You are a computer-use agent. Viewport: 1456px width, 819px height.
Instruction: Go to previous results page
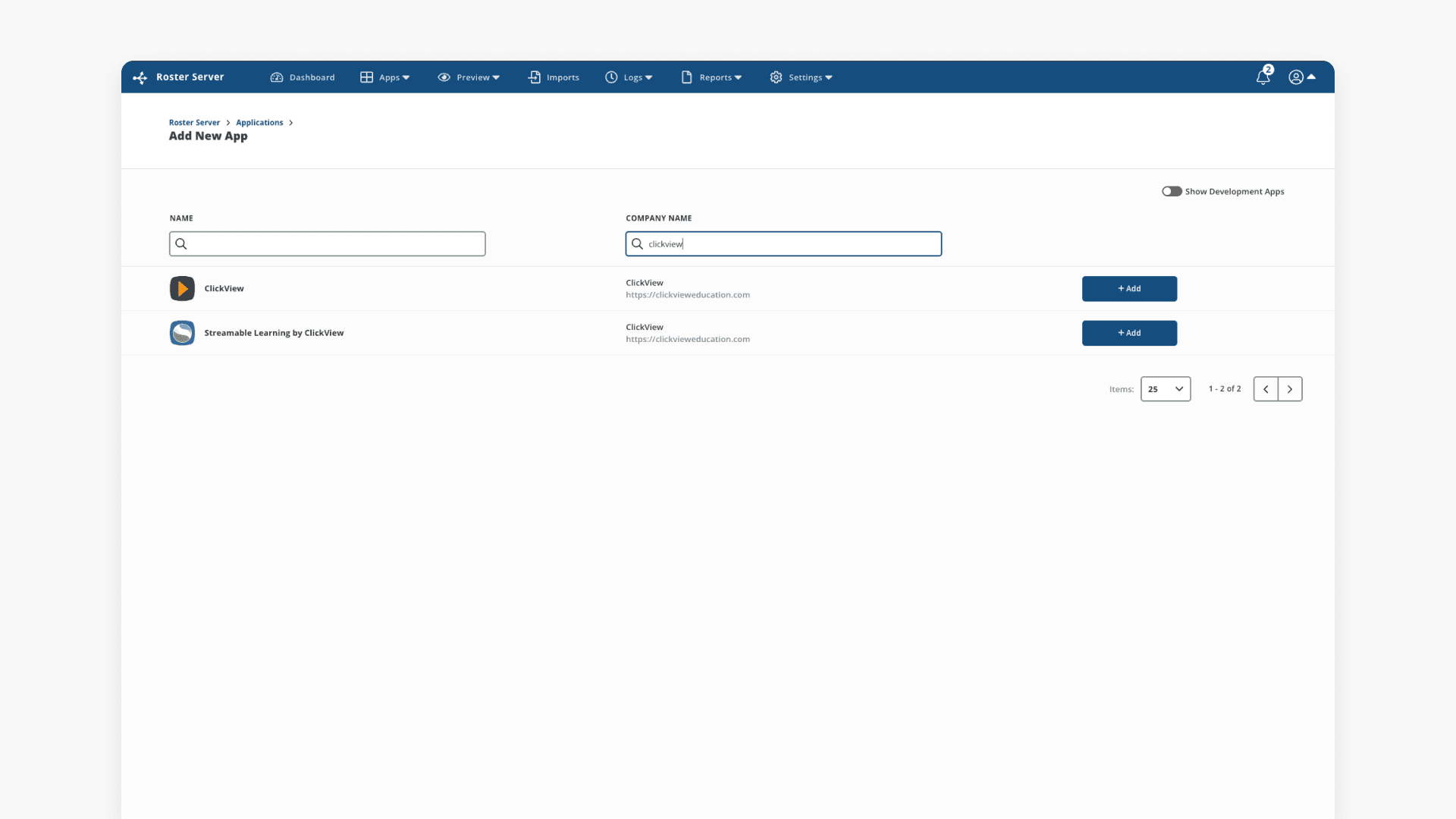click(x=1266, y=389)
